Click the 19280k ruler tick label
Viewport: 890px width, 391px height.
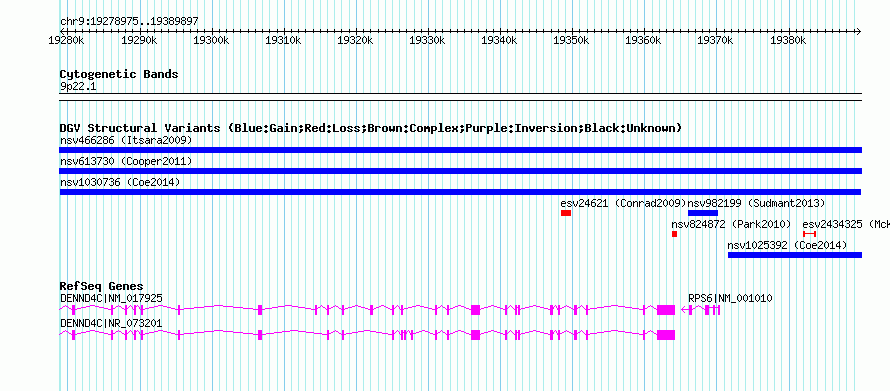(x=66, y=41)
